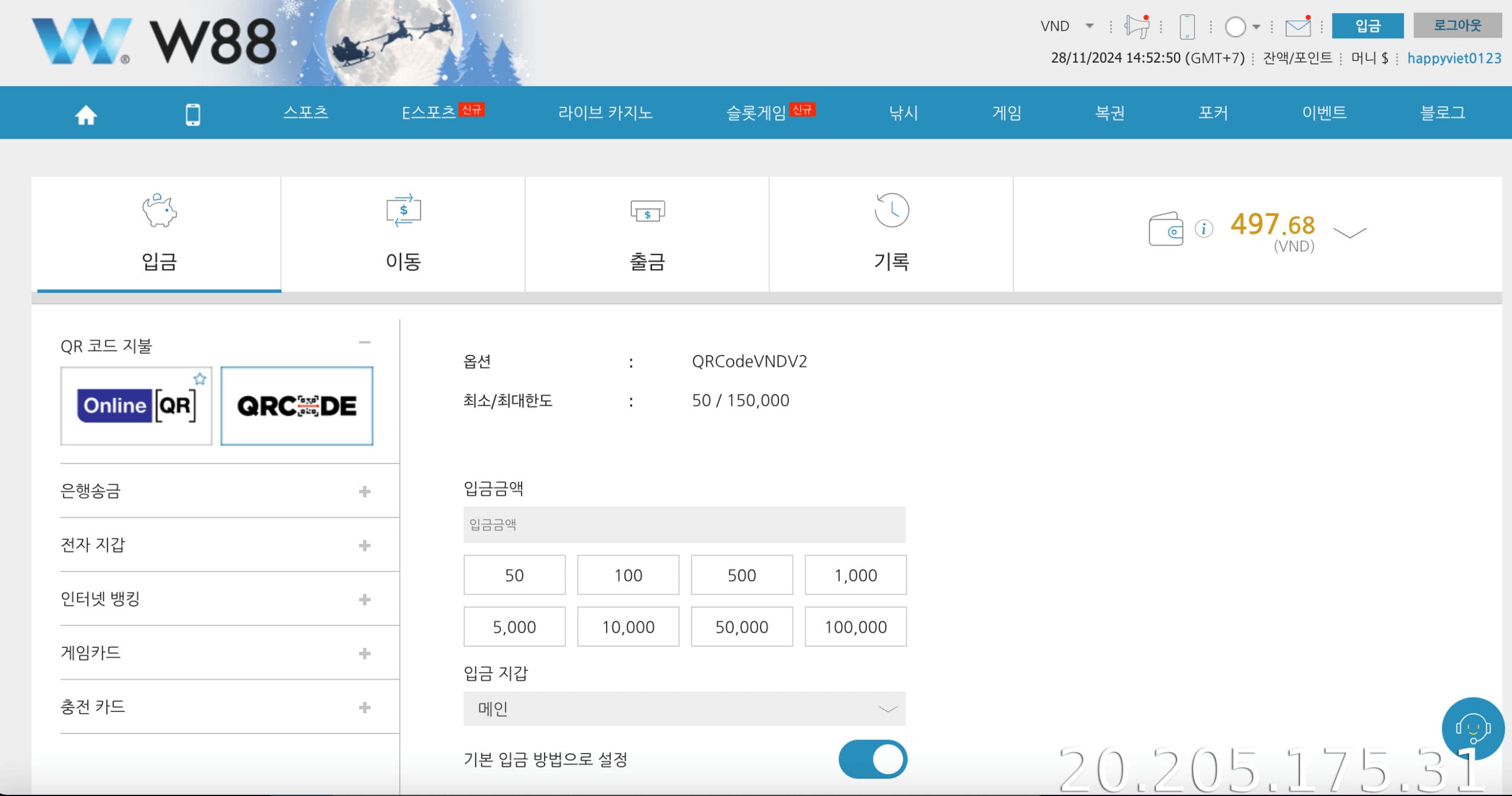Open the 포커 menu
This screenshot has height=796, width=1512.
(1213, 112)
